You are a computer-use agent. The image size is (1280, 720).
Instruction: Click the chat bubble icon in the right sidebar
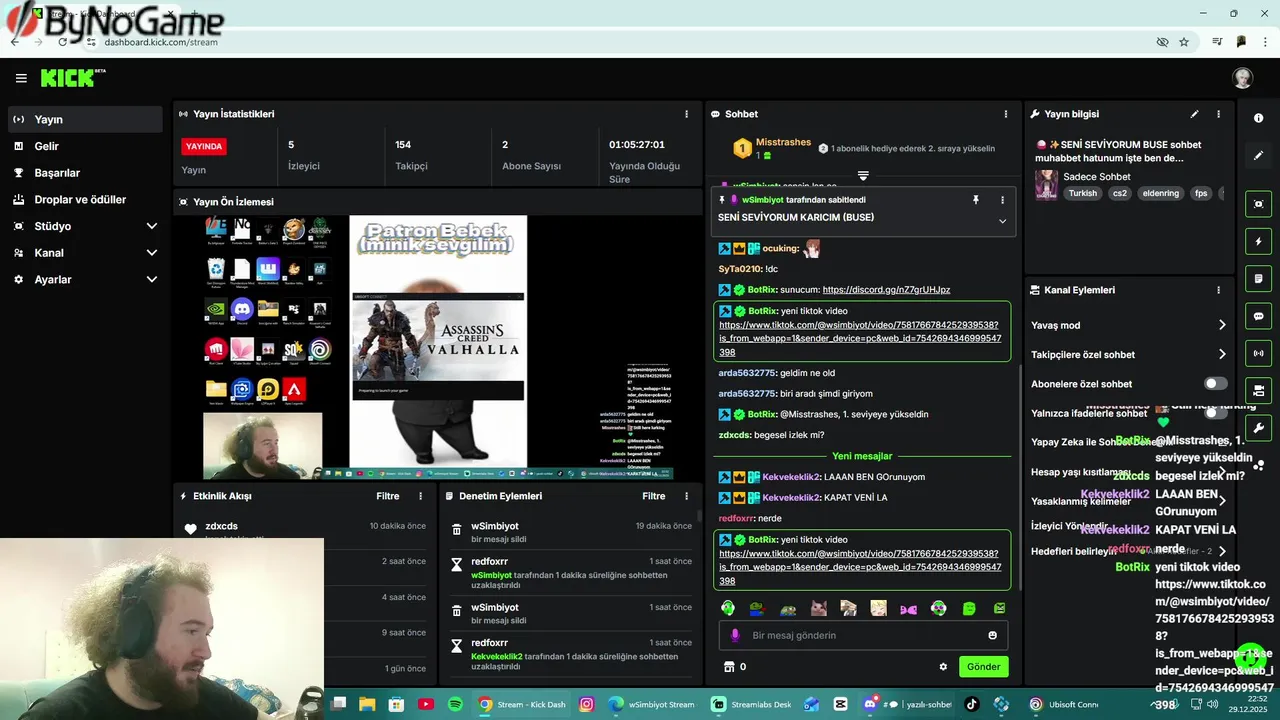click(x=1258, y=316)
